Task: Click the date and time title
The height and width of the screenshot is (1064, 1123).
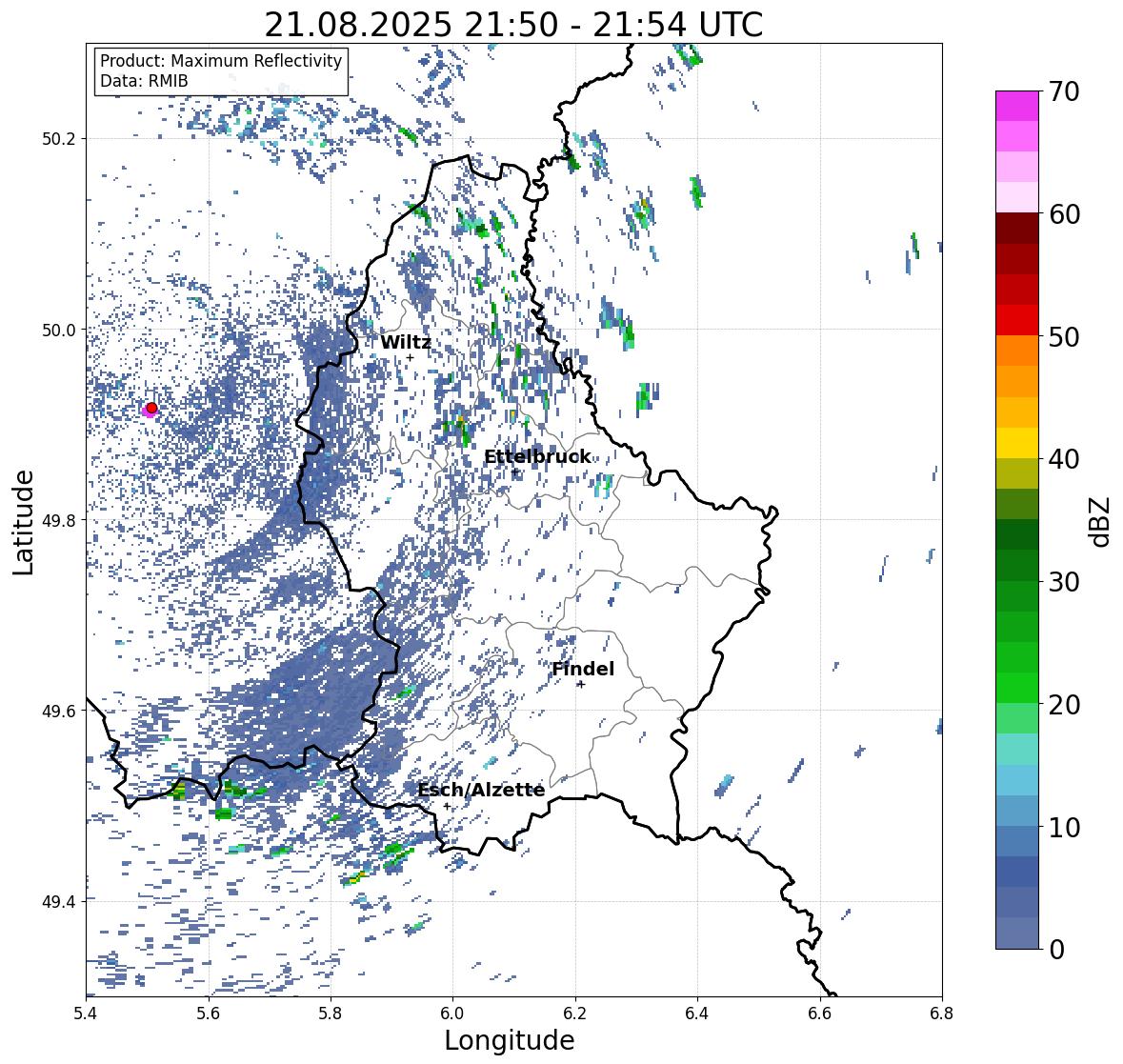Action: (x=513, y=25)
